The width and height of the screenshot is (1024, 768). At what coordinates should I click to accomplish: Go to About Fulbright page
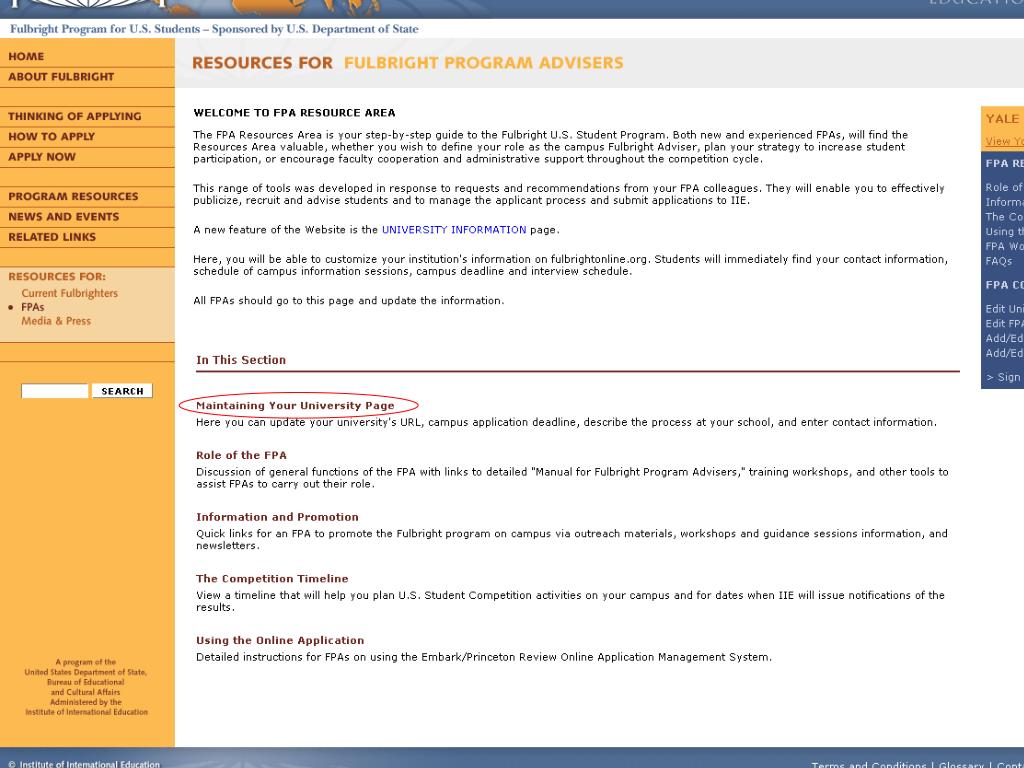click(x=61, y=77)
